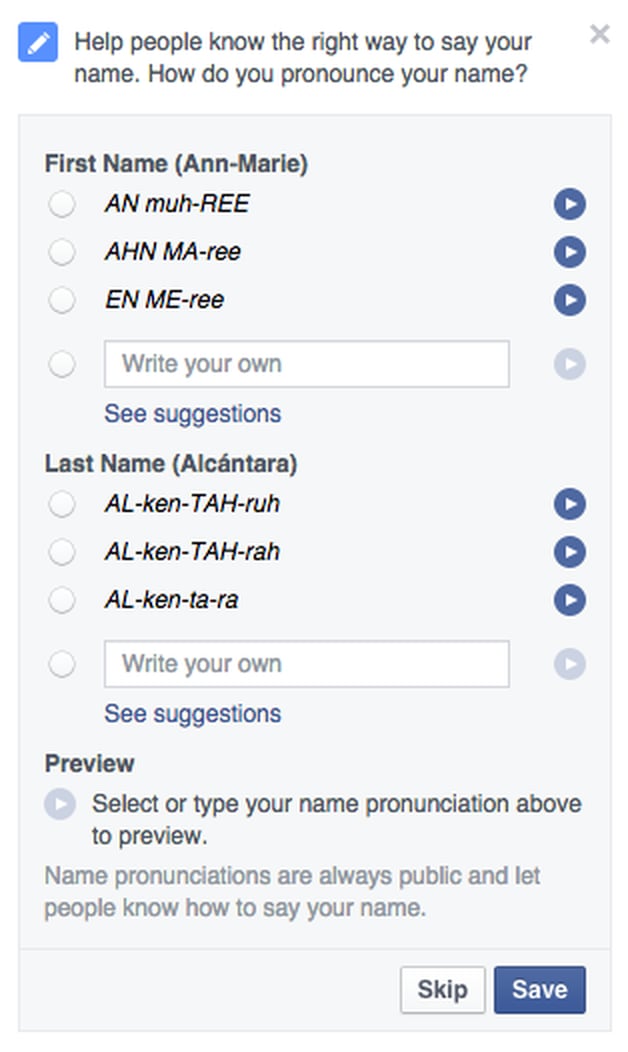Click the blue pencil edit icon

point(38,43)
